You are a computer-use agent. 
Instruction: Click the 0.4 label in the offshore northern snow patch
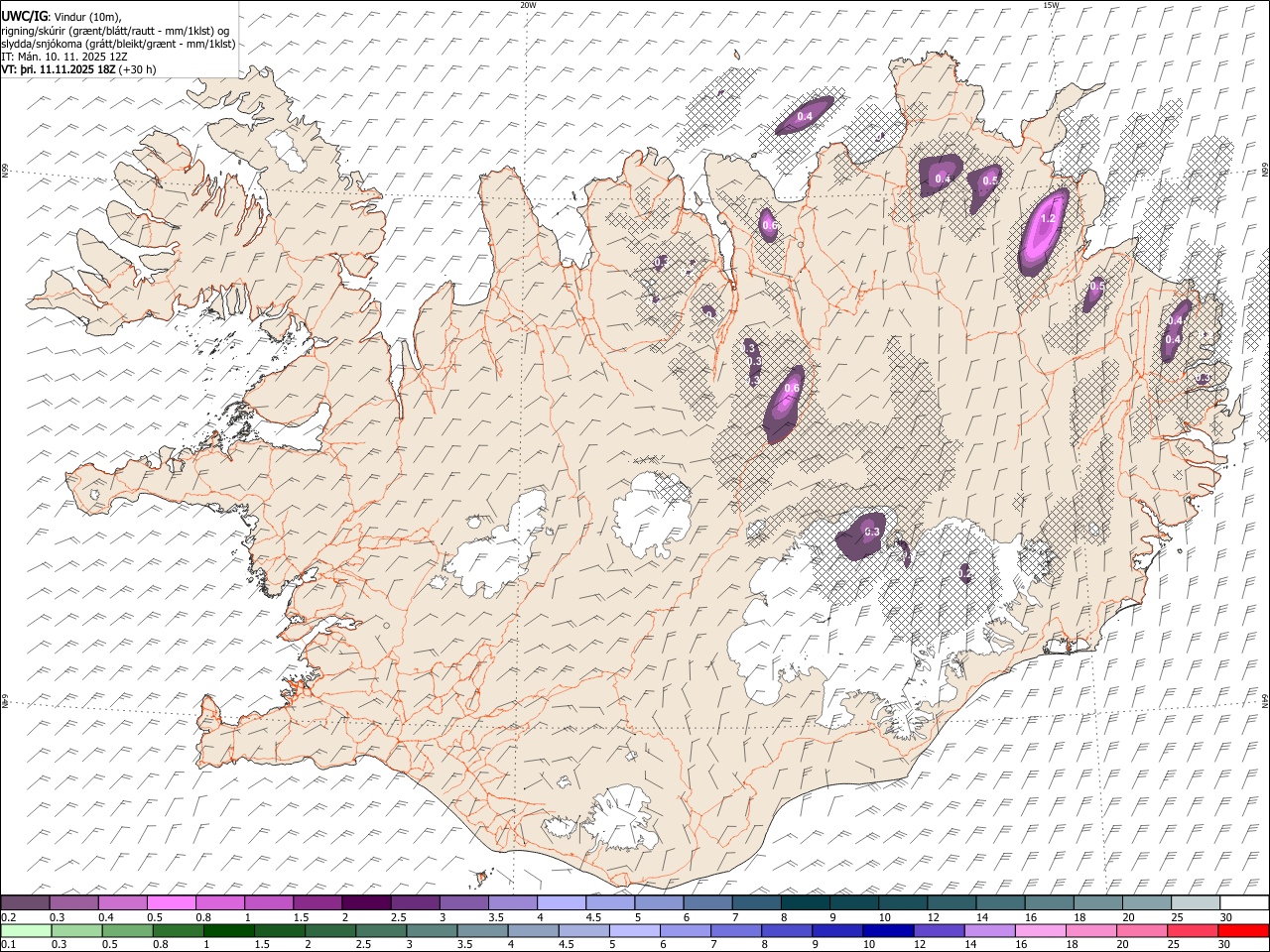click(805, 117)
